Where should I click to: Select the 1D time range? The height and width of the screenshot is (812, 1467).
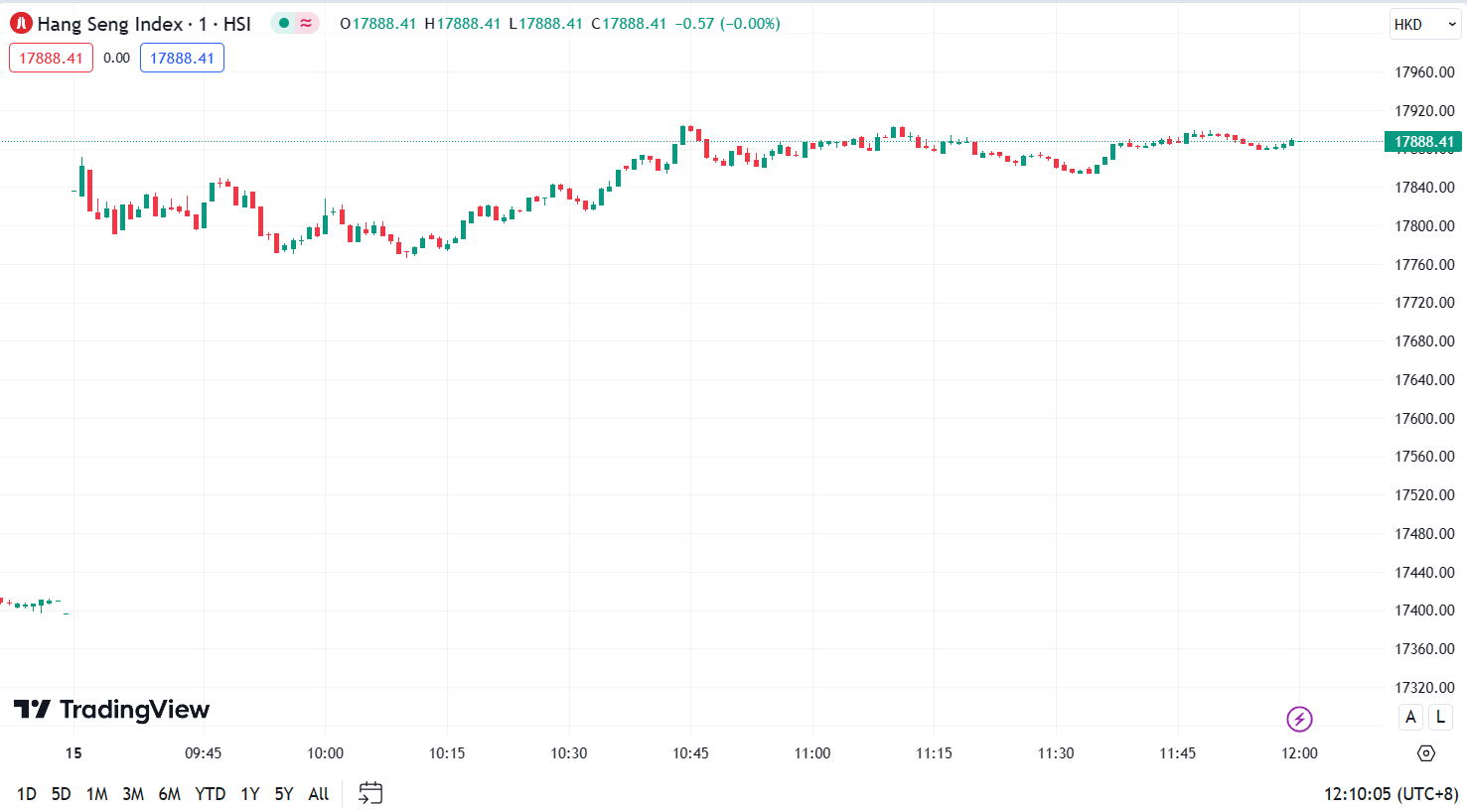pos(27,794)
